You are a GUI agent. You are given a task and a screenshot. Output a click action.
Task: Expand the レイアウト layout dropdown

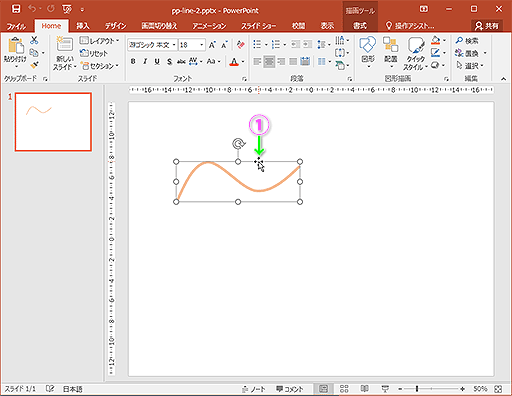[117, 41]
